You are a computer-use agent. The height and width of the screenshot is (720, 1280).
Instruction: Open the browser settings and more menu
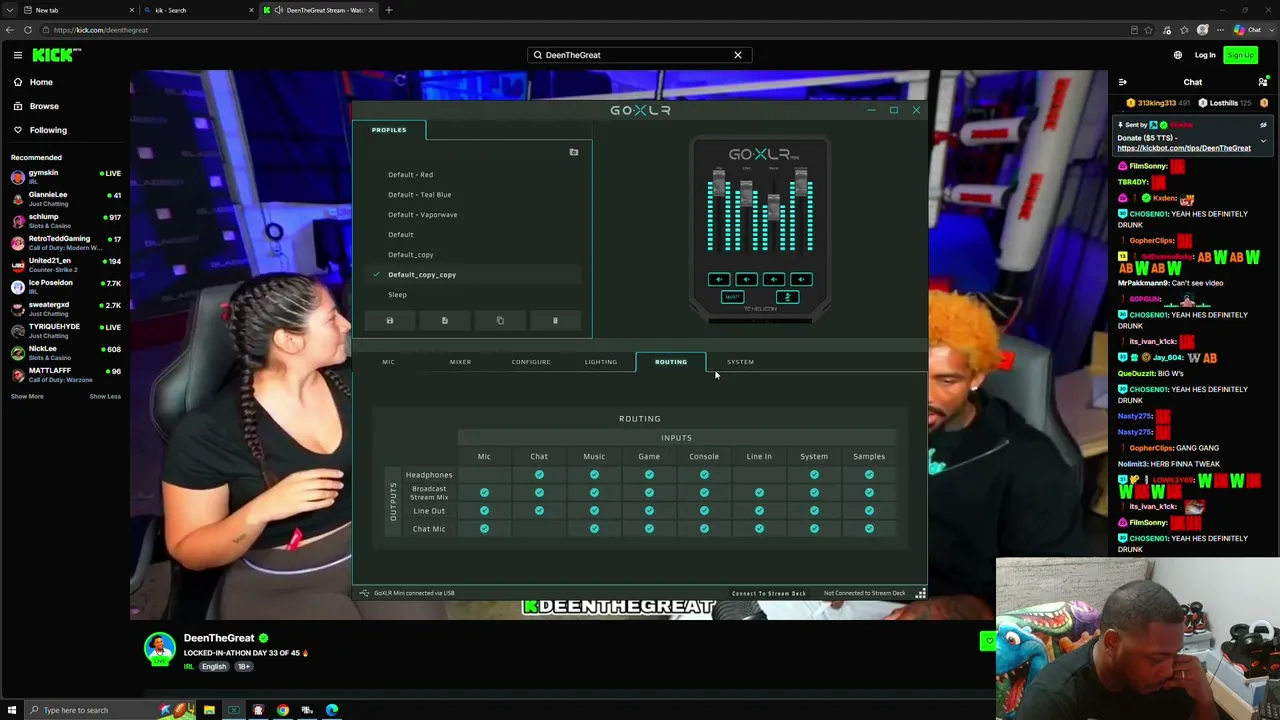(1221, 30)
